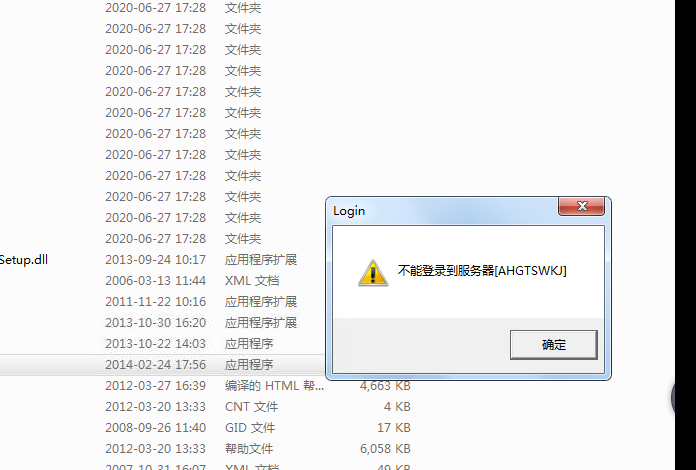Select the 应用程序 row dated 2014-02-24 17:56
Image resolution: width=696 pixels, height=470 pixels.
tap(162, 365)
